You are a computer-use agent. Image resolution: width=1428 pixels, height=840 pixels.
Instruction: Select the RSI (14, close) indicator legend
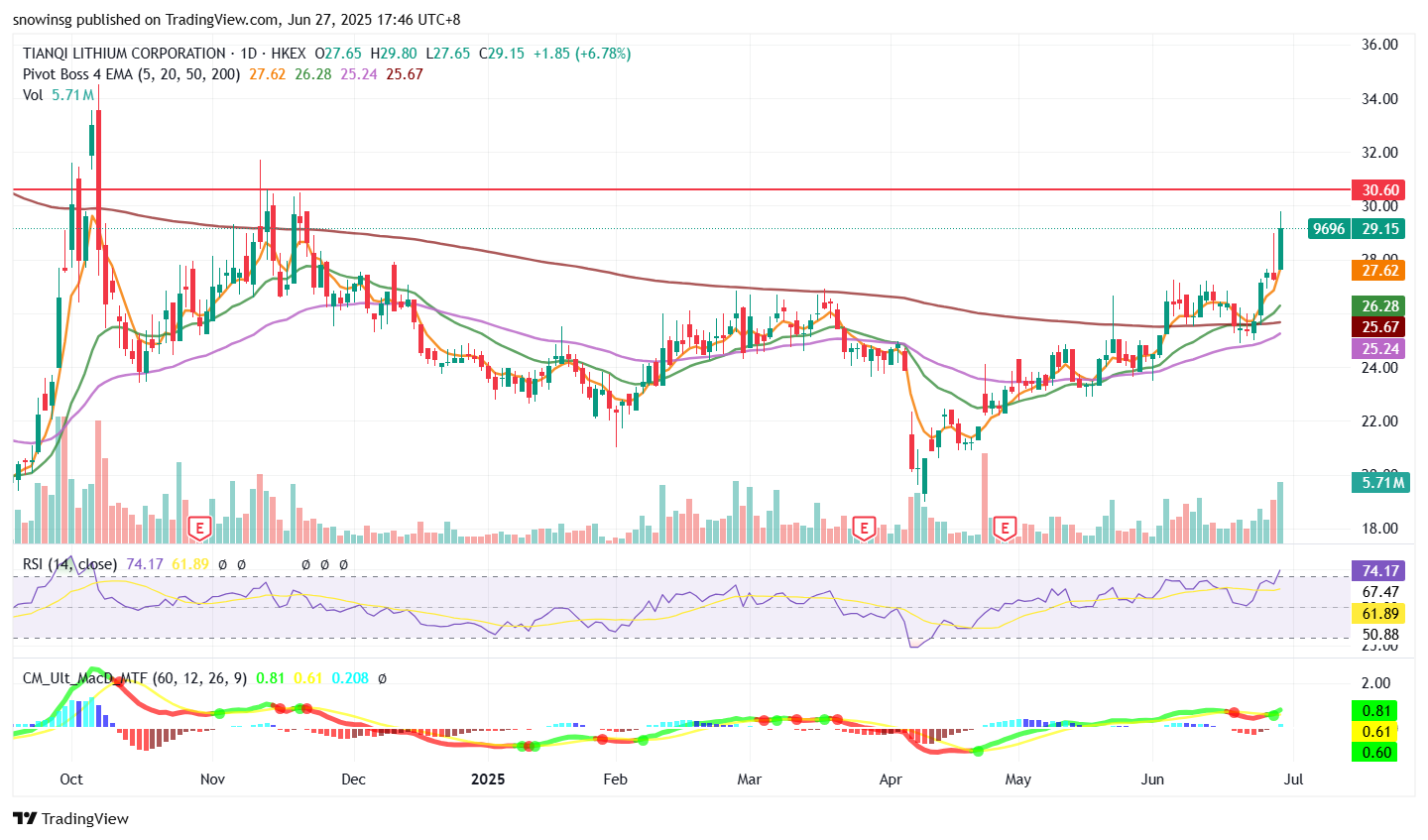(x=69, y=564)
